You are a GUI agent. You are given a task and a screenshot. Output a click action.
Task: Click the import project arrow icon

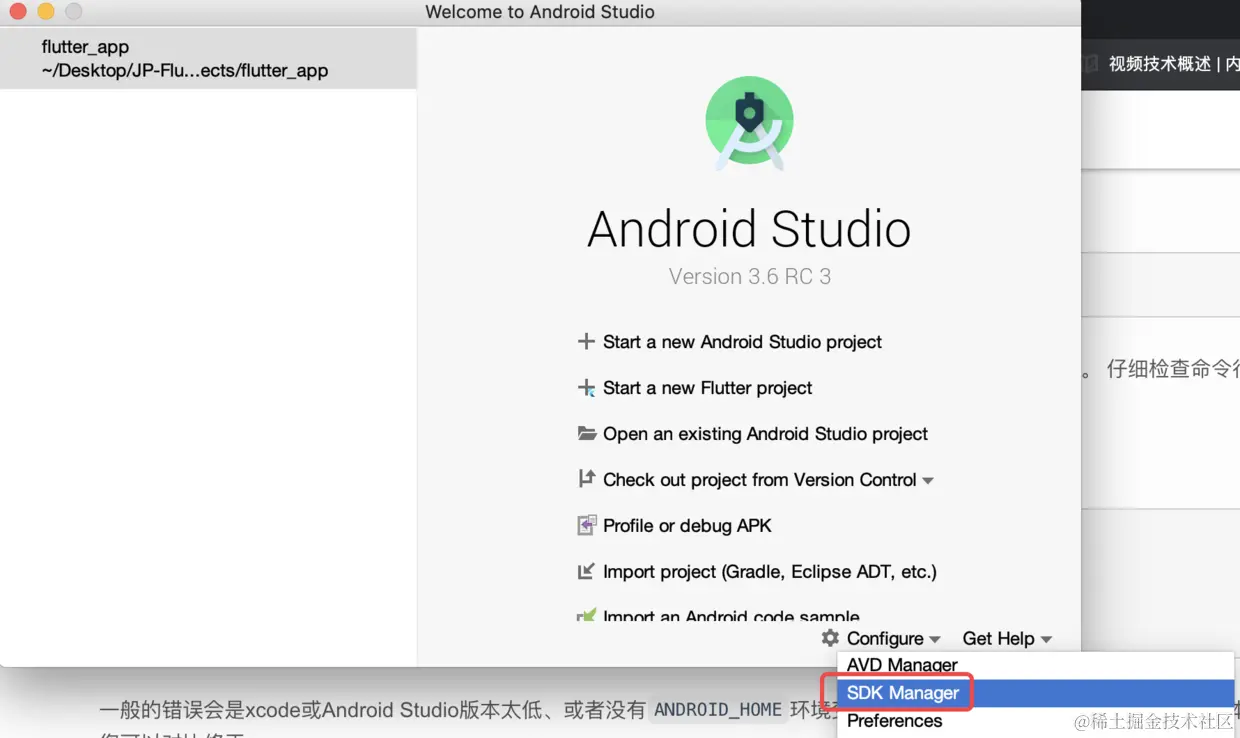[586, 572]
